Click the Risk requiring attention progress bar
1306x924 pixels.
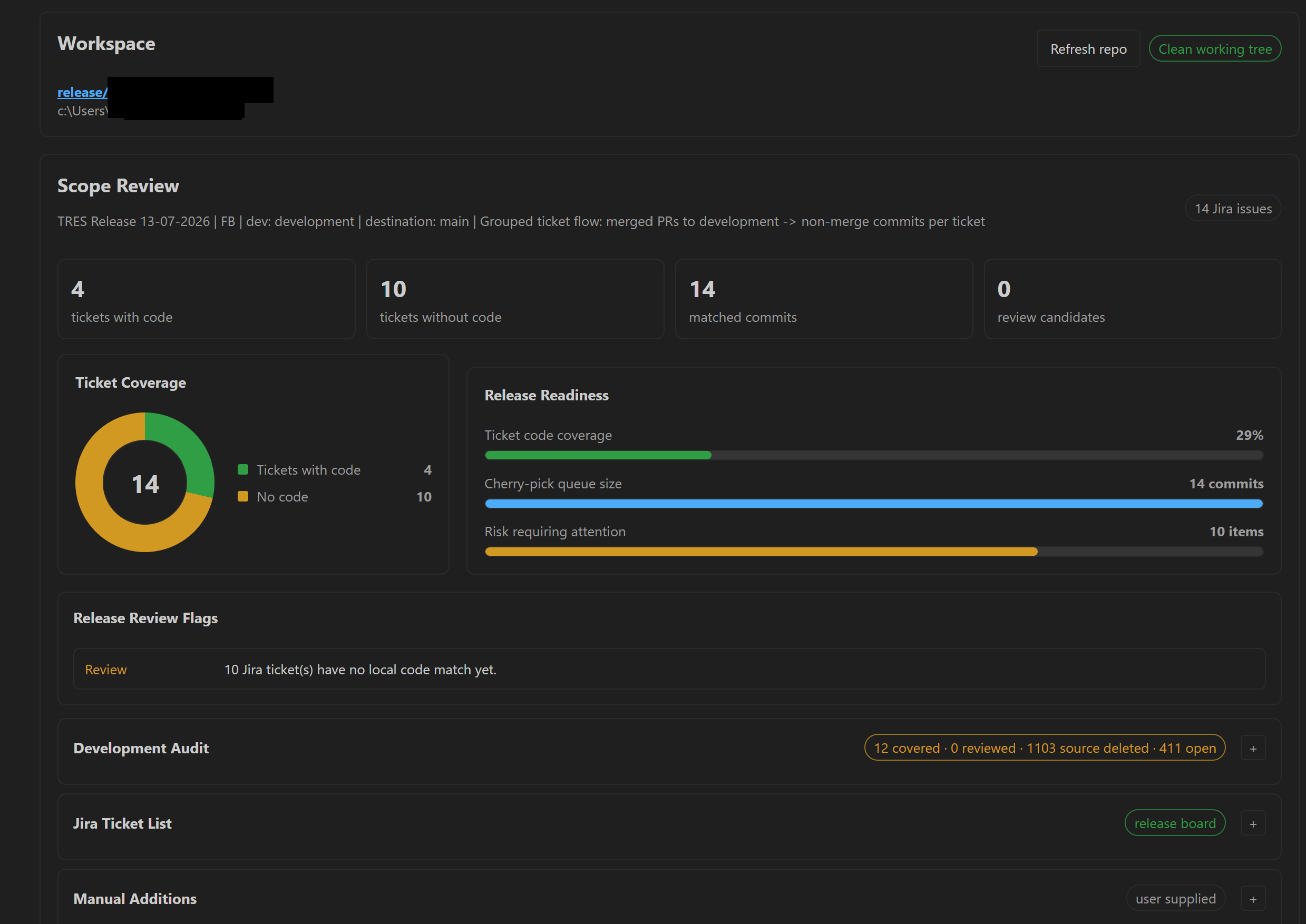873,552
